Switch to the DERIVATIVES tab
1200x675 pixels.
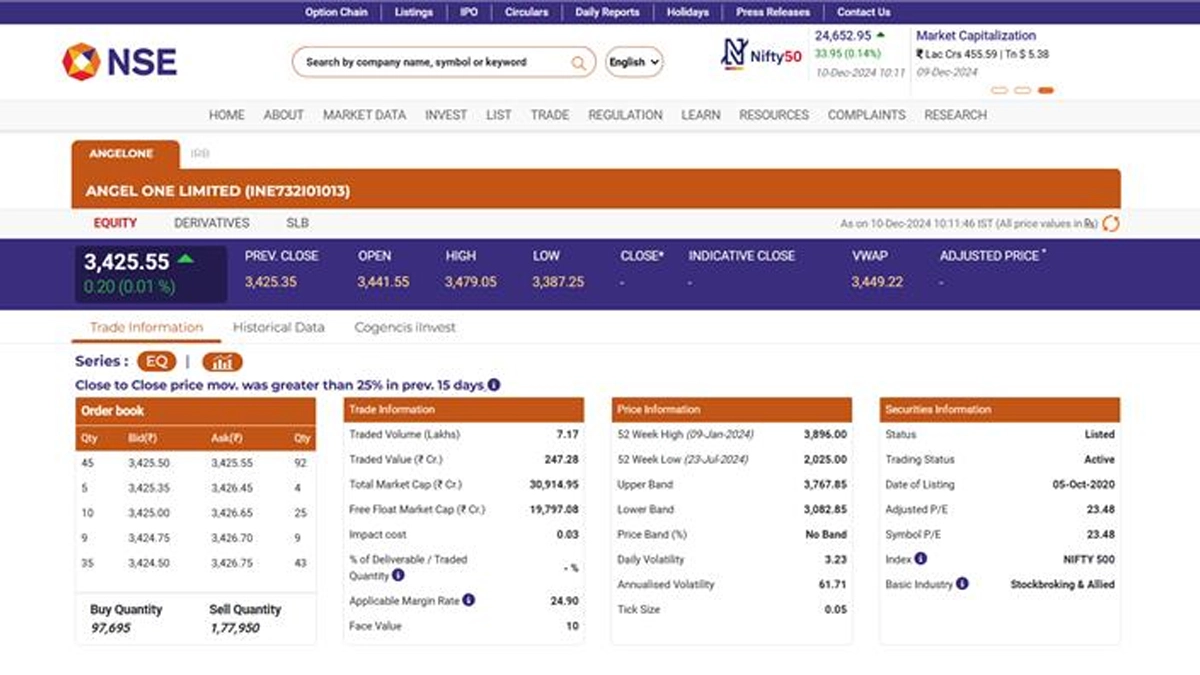pos(211,223)
